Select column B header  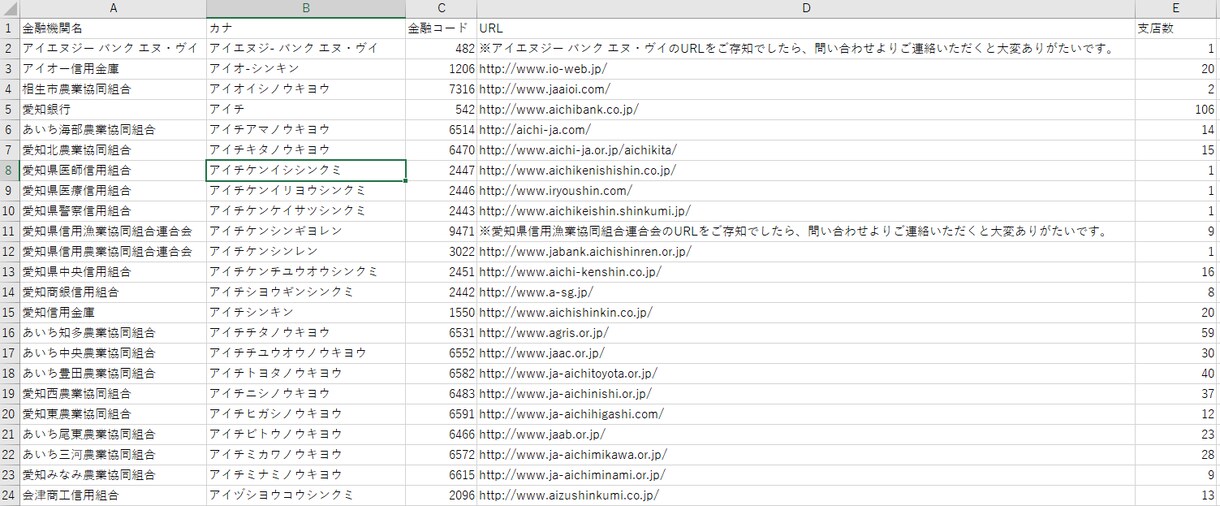[x=306, y=8]
